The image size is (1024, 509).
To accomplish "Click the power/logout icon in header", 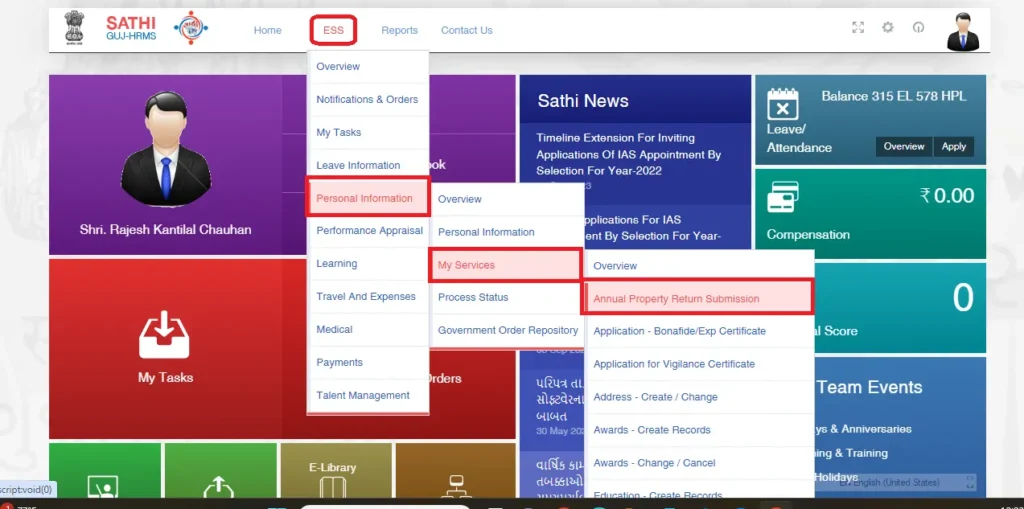I will pos(918,27).
